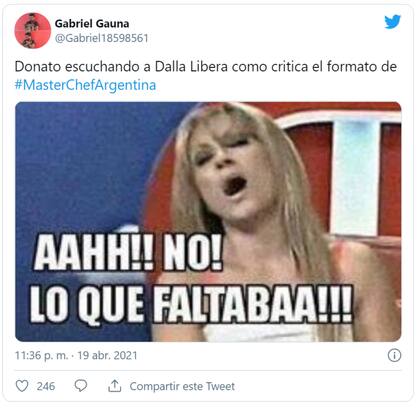This screenshot has width=420, height=410.
Task: Click the 19 abr. 2021 date
Action: tap(107, 355)
